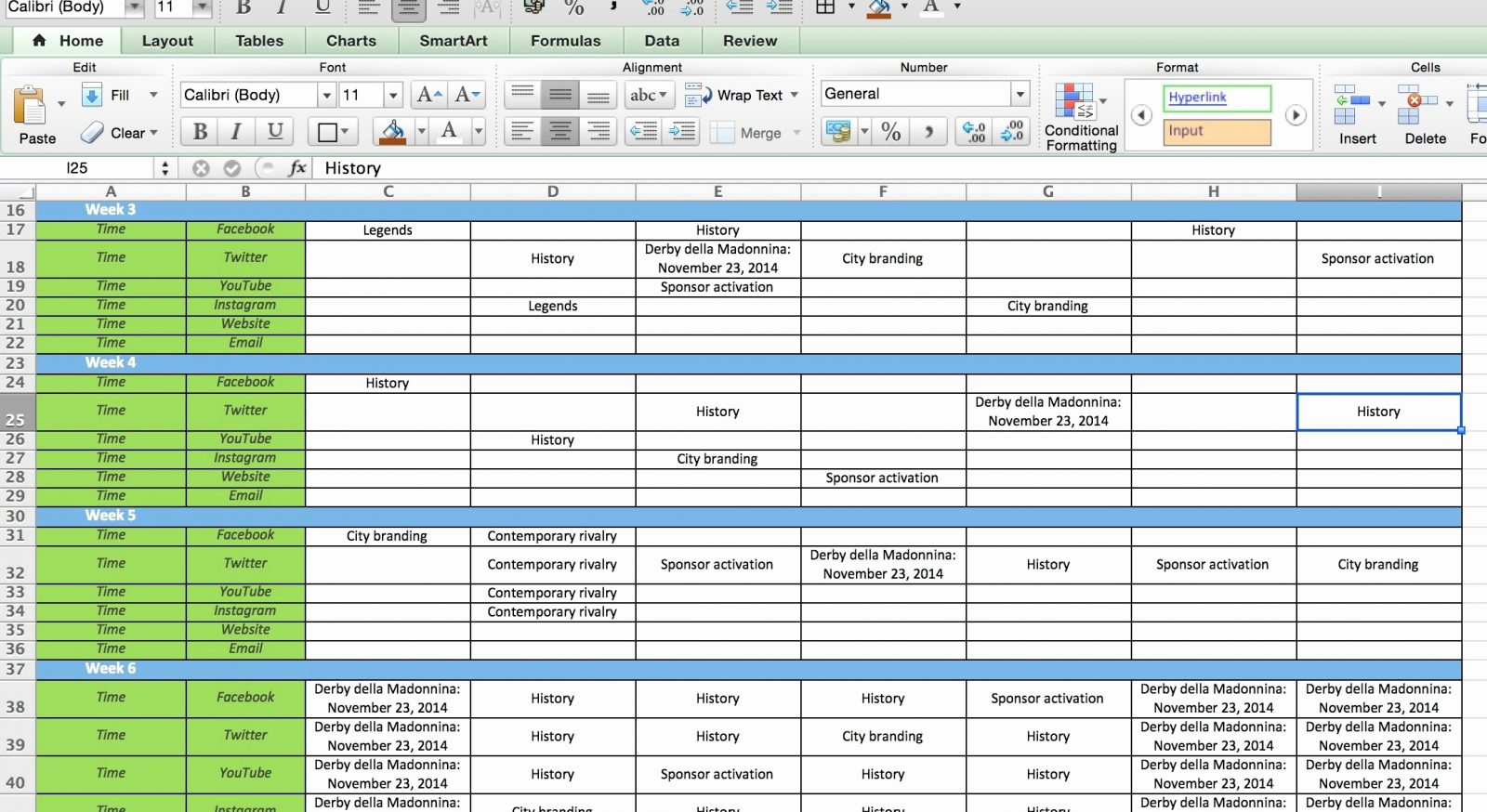The width and height of the screenshot is (1487, 812).
Task: Expand the Clear dropdown arrow
Action: click(x=153, y=133)
